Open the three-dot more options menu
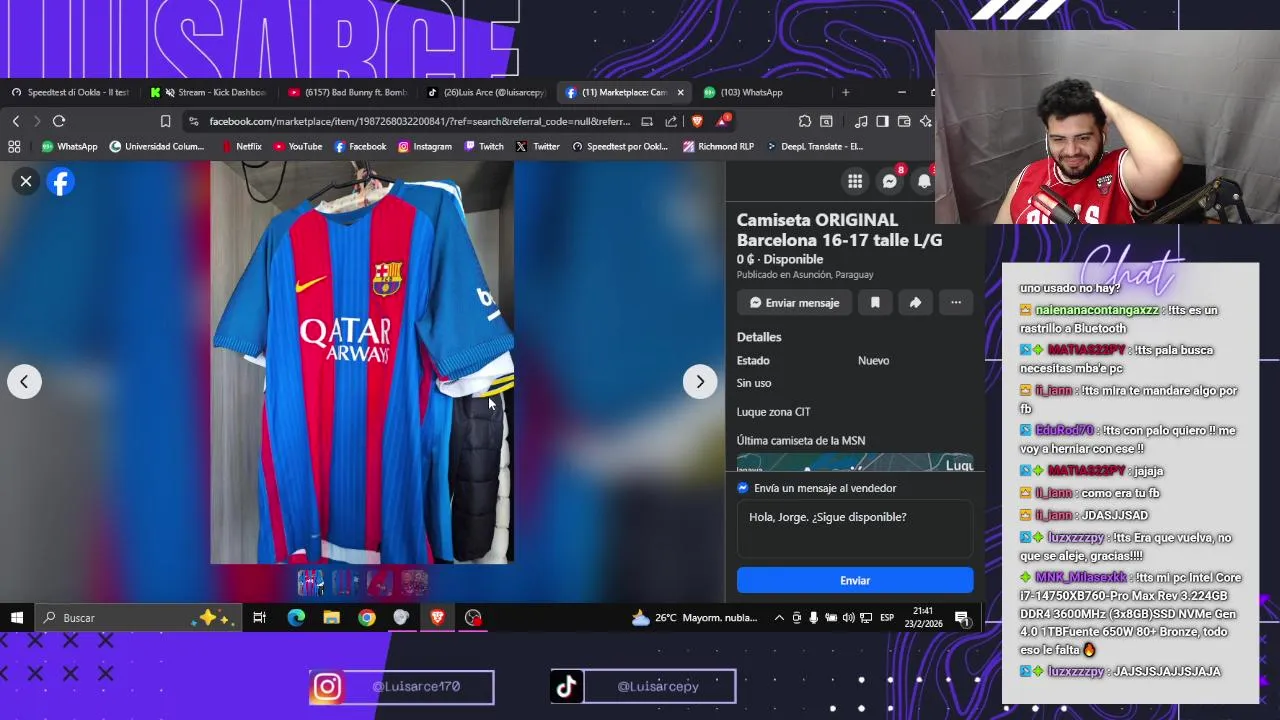The image size is (1280, 720). 956,302
